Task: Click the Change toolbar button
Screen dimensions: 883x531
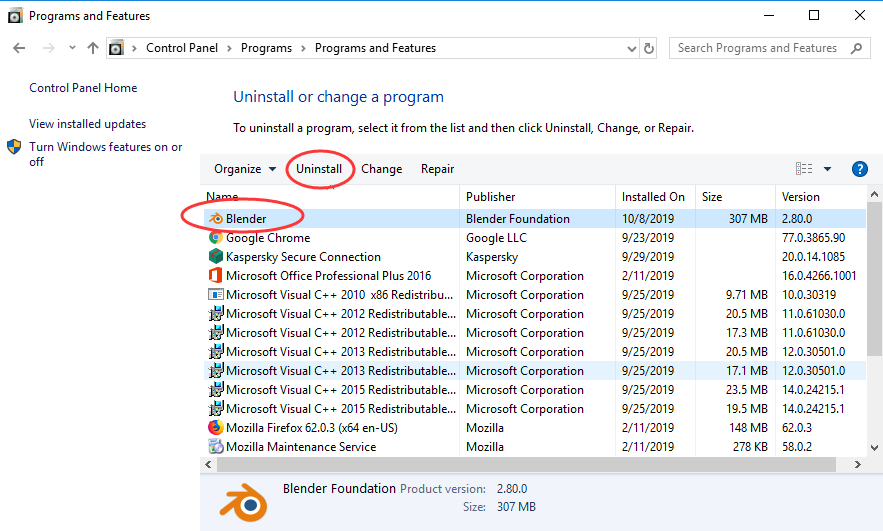Action: [382, 169]
